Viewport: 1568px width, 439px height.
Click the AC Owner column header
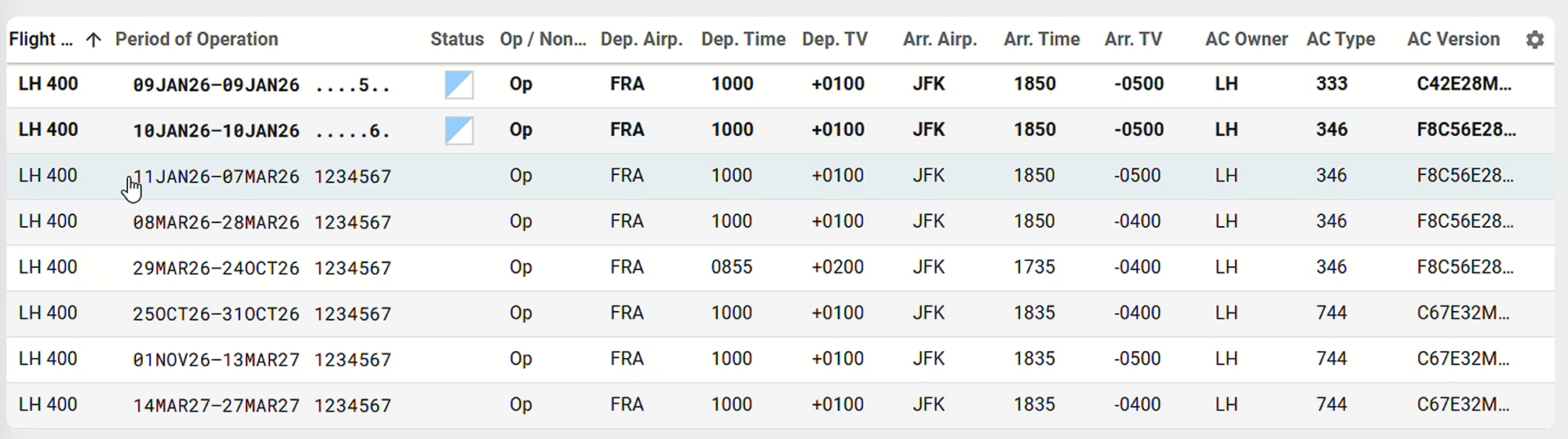(1246, 39)
